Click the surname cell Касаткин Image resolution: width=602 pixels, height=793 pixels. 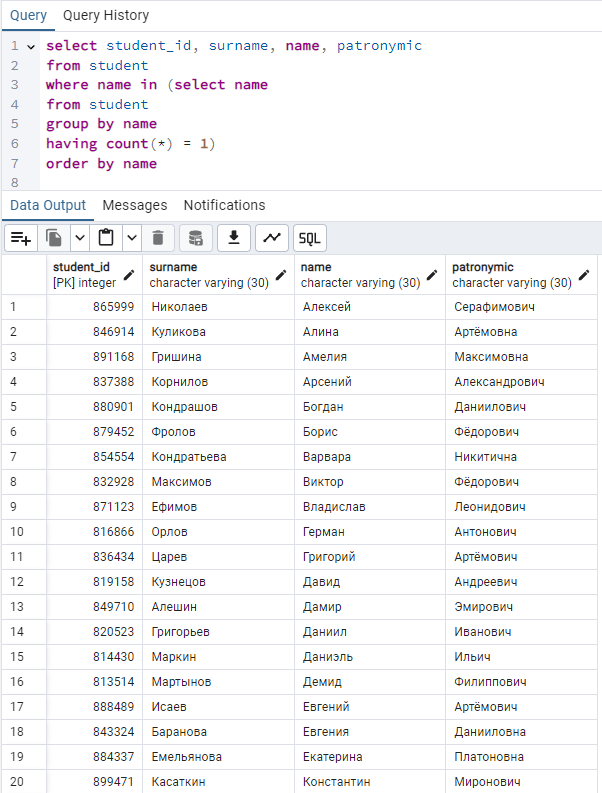(x=219, y=781)
